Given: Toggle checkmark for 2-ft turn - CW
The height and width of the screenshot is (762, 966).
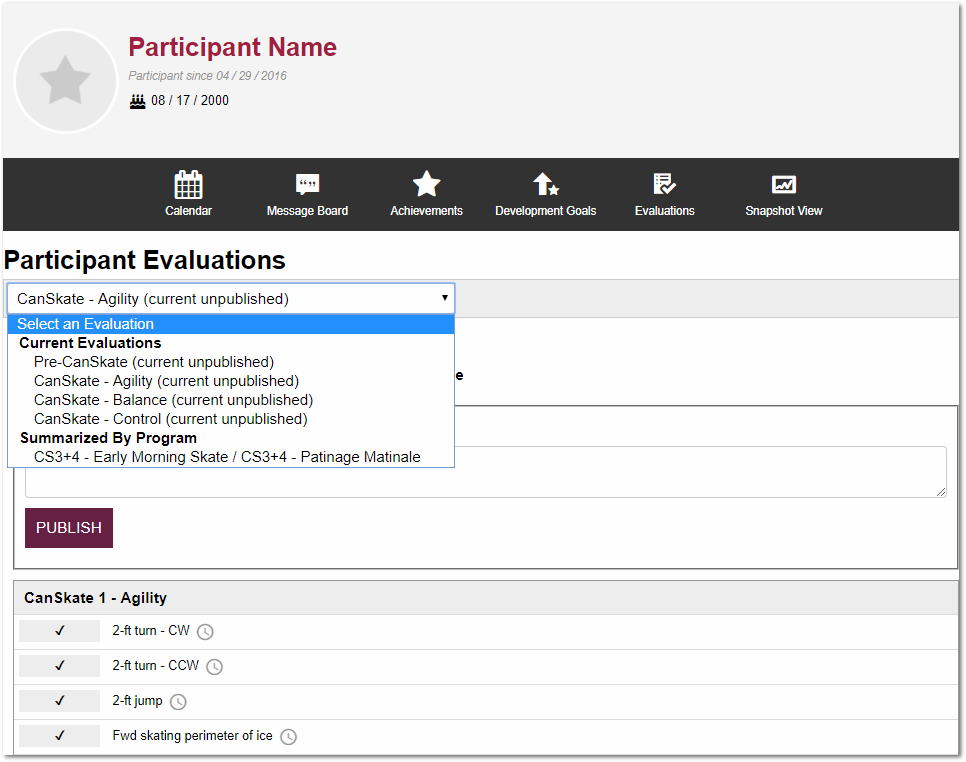Looking at the screenshot, I should 59,631.
